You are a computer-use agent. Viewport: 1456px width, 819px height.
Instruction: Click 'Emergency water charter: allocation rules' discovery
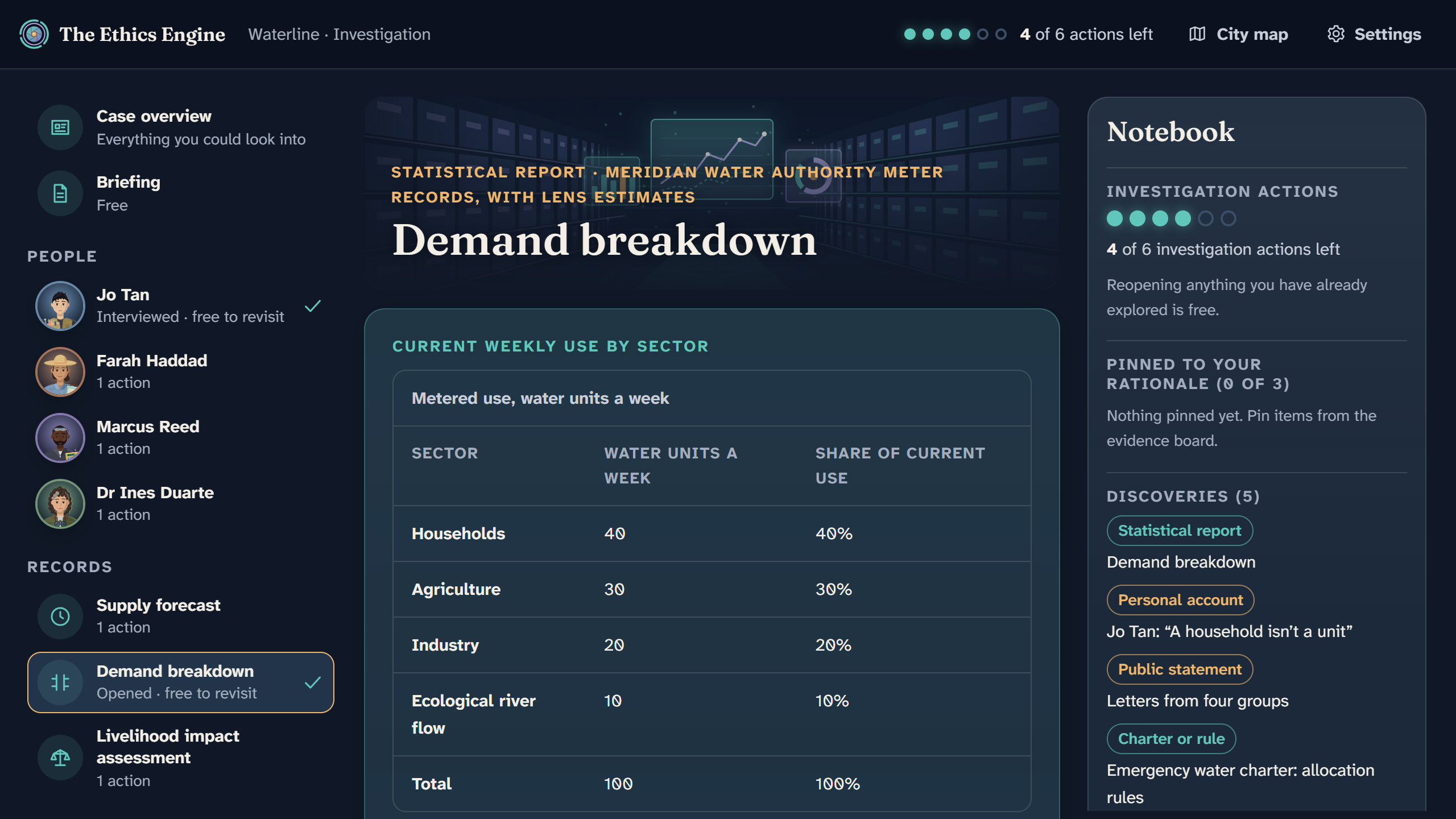1240,784
